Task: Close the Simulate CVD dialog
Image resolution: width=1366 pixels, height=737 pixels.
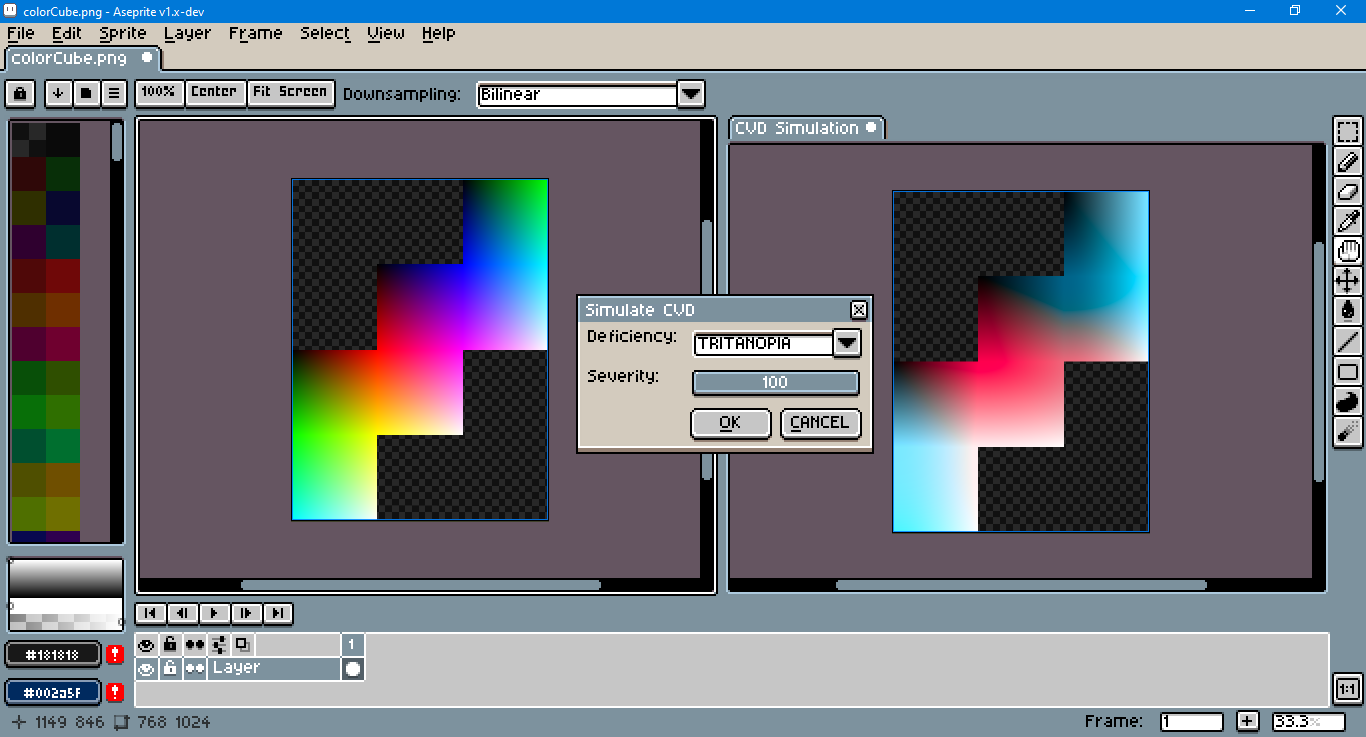Action: click(858, 310)
